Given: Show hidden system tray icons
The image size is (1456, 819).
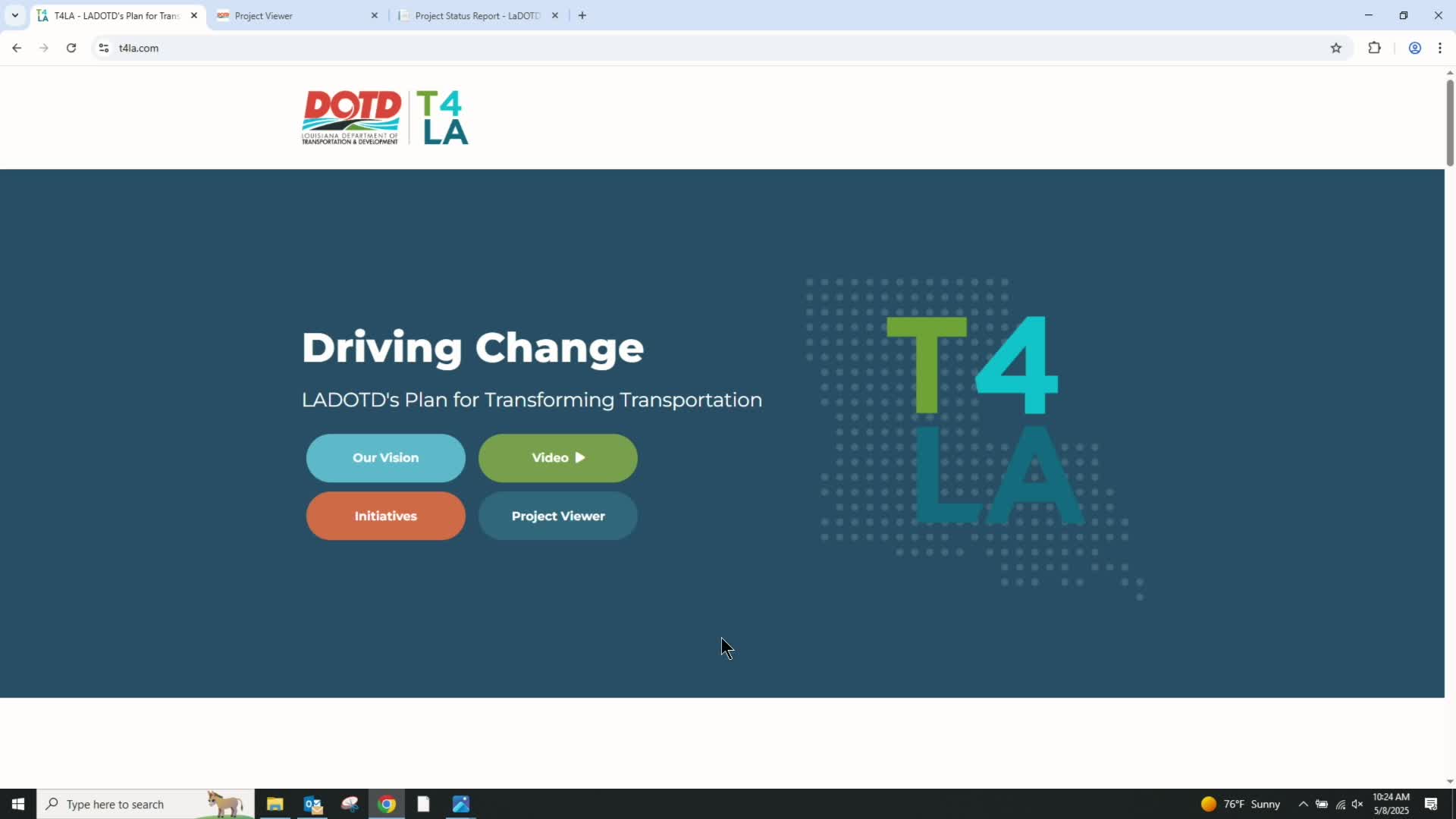Looking at the screenshot, I should (x=1303, y=804).
